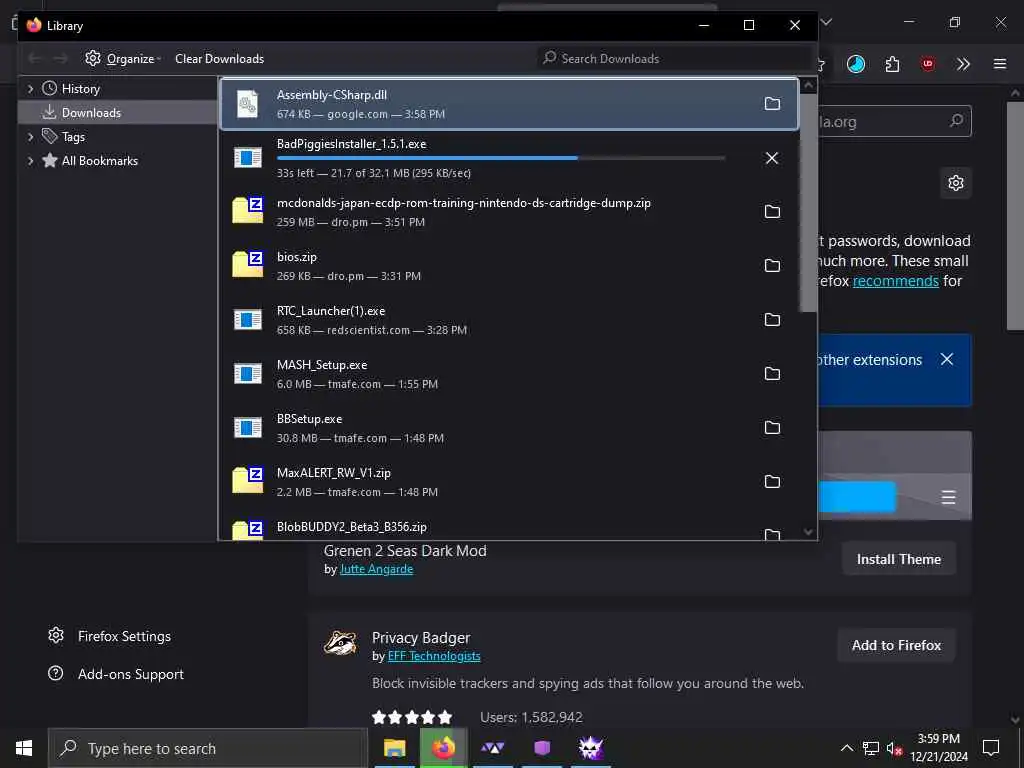This screenshot has width=1024, height=768.
Task: Click the recommends link in Firefox
Action: coord(895,281)
